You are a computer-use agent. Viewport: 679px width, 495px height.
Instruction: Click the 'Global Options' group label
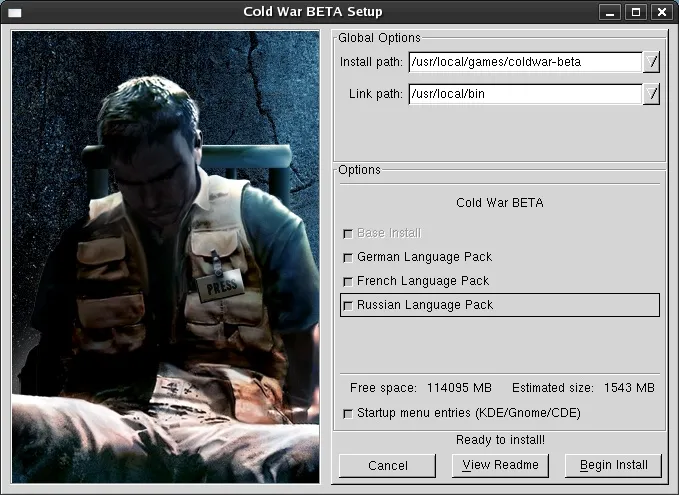(x=379, y=38)
